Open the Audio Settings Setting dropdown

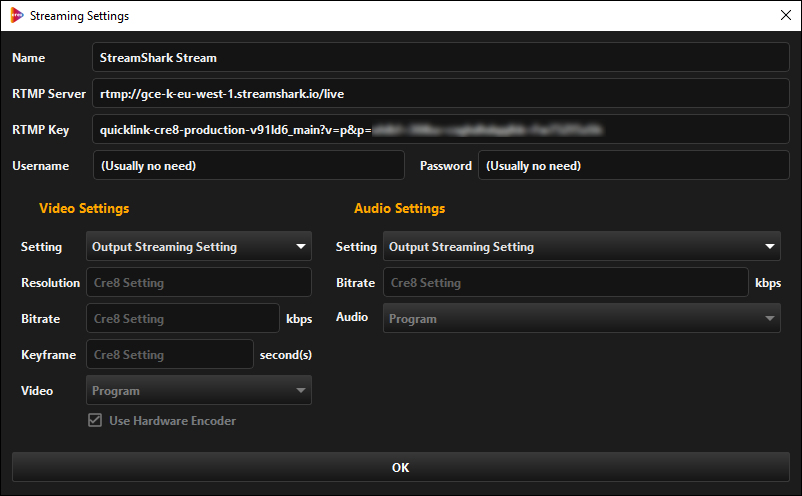[x=582, y=246]
